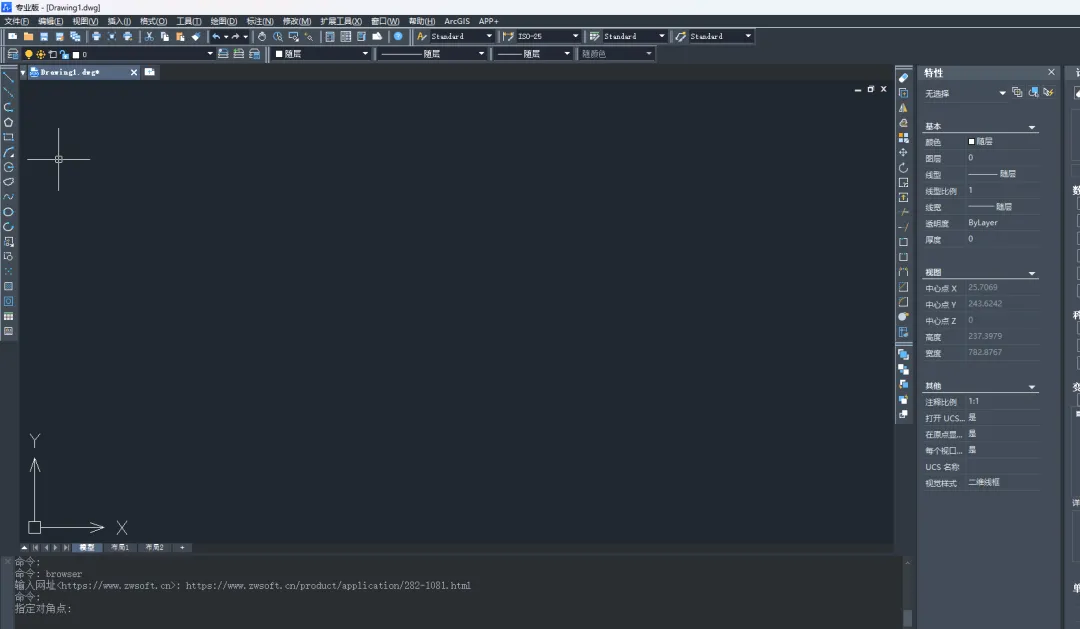This screenshot has width=1080, height=629.
Task: Click the Match Properties brush icon
Action: point(196,37)
